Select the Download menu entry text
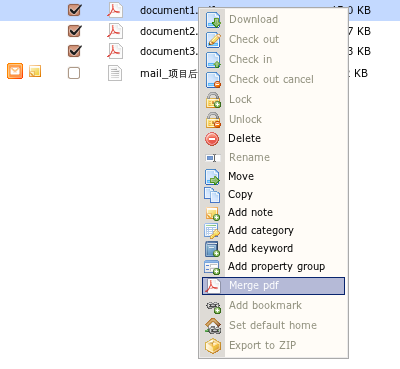Screen dimensions: 400x369 253,19
